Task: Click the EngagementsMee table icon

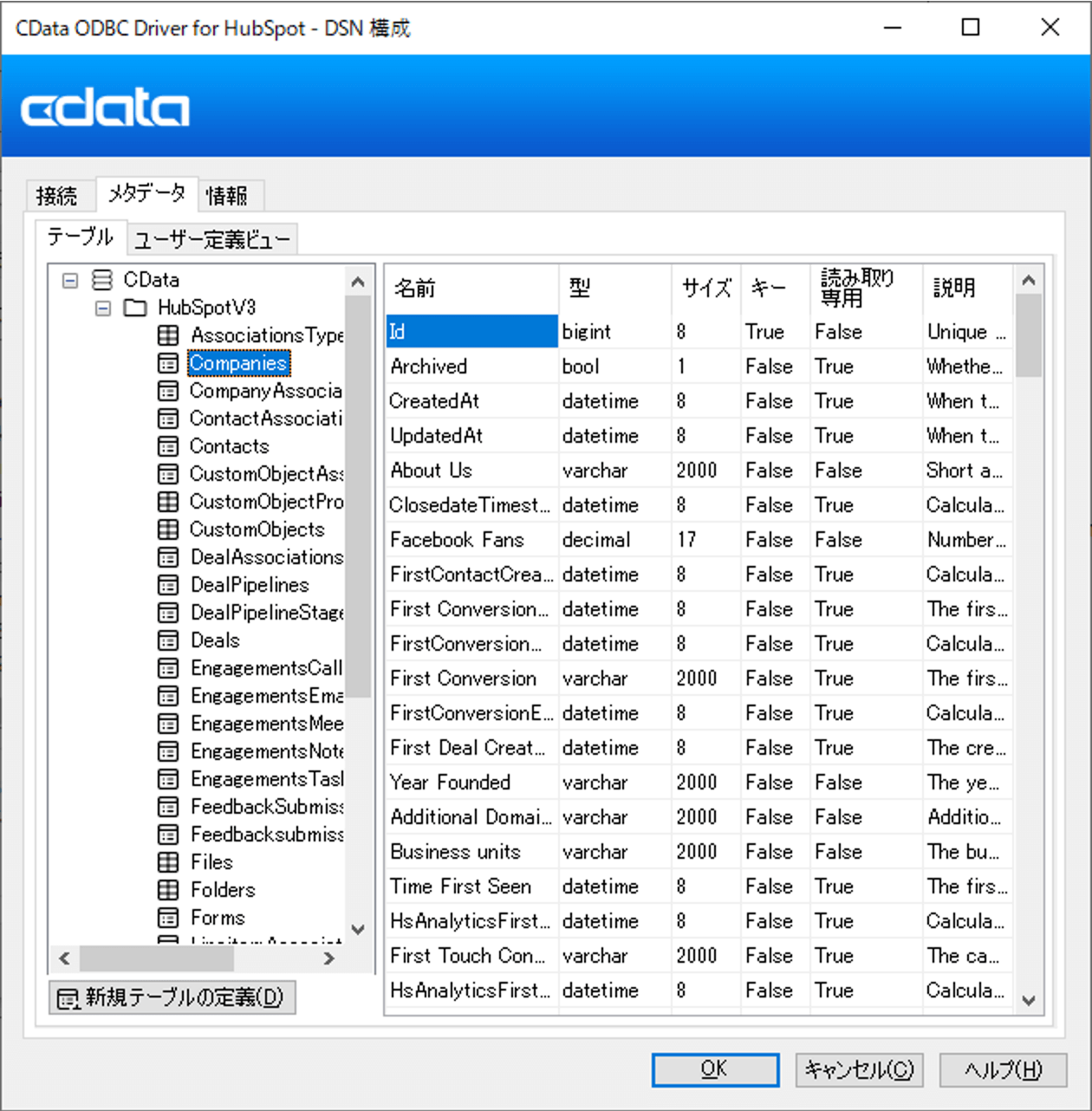Action: coord(168,724)
